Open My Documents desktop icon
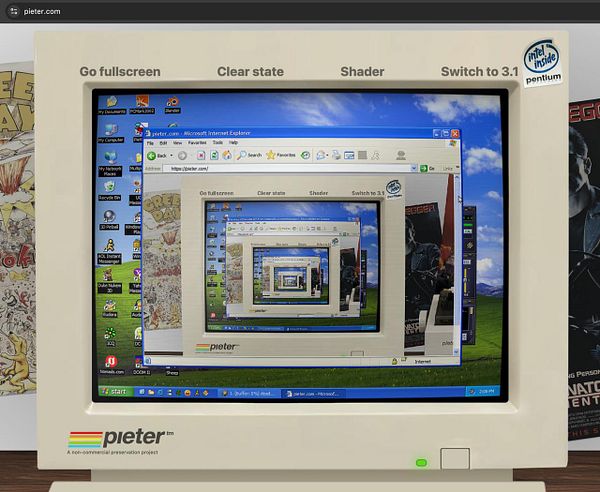This screenshot has width=600, height=492. (x=112, y=105)
